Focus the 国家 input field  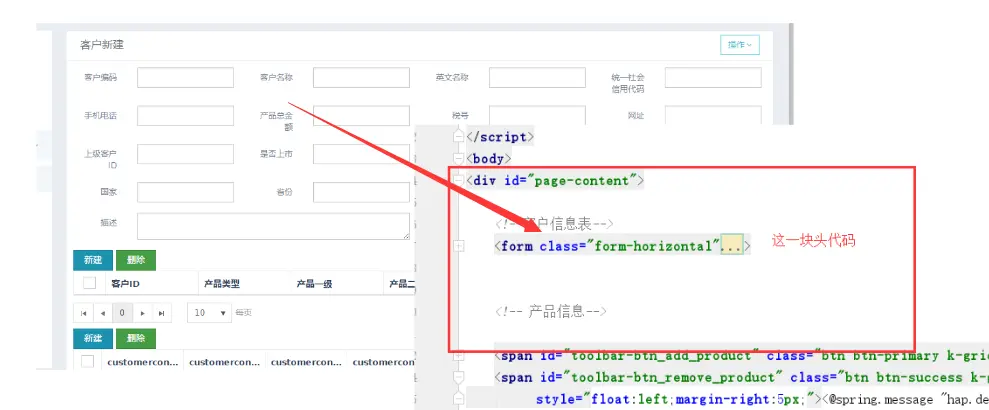[185, 192]
